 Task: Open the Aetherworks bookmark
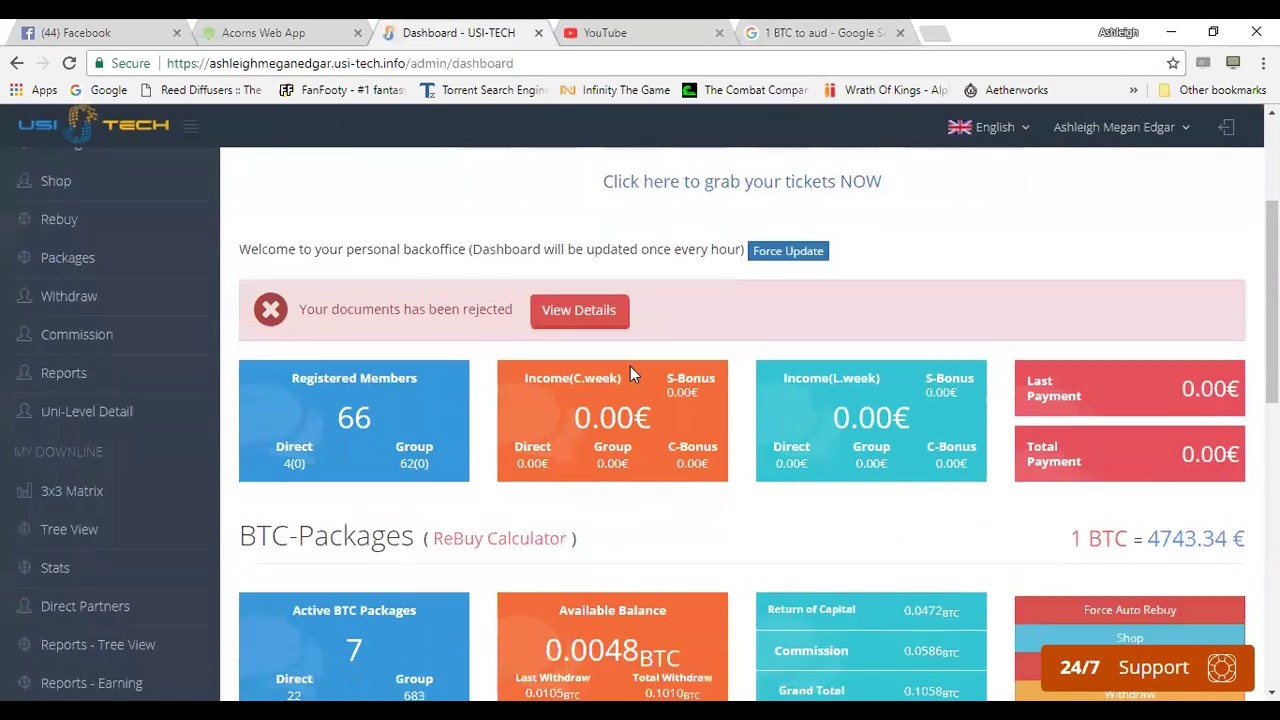click(x=1006, y=90)
